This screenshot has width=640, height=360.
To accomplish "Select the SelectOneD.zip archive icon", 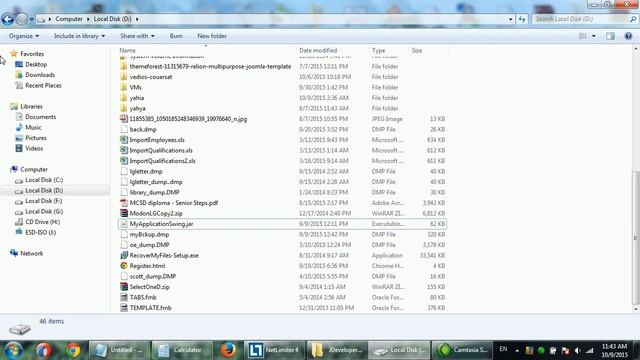I will tap(124, 287).
